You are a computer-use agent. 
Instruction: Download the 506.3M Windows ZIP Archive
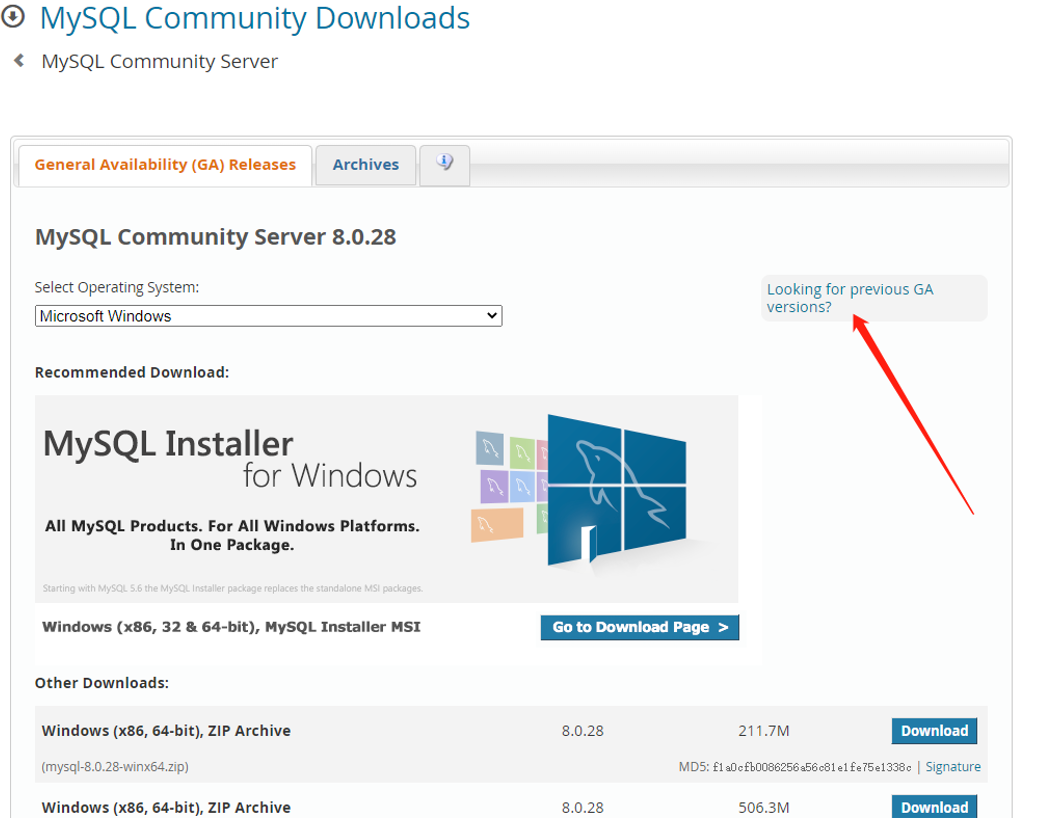coord(934,807)
